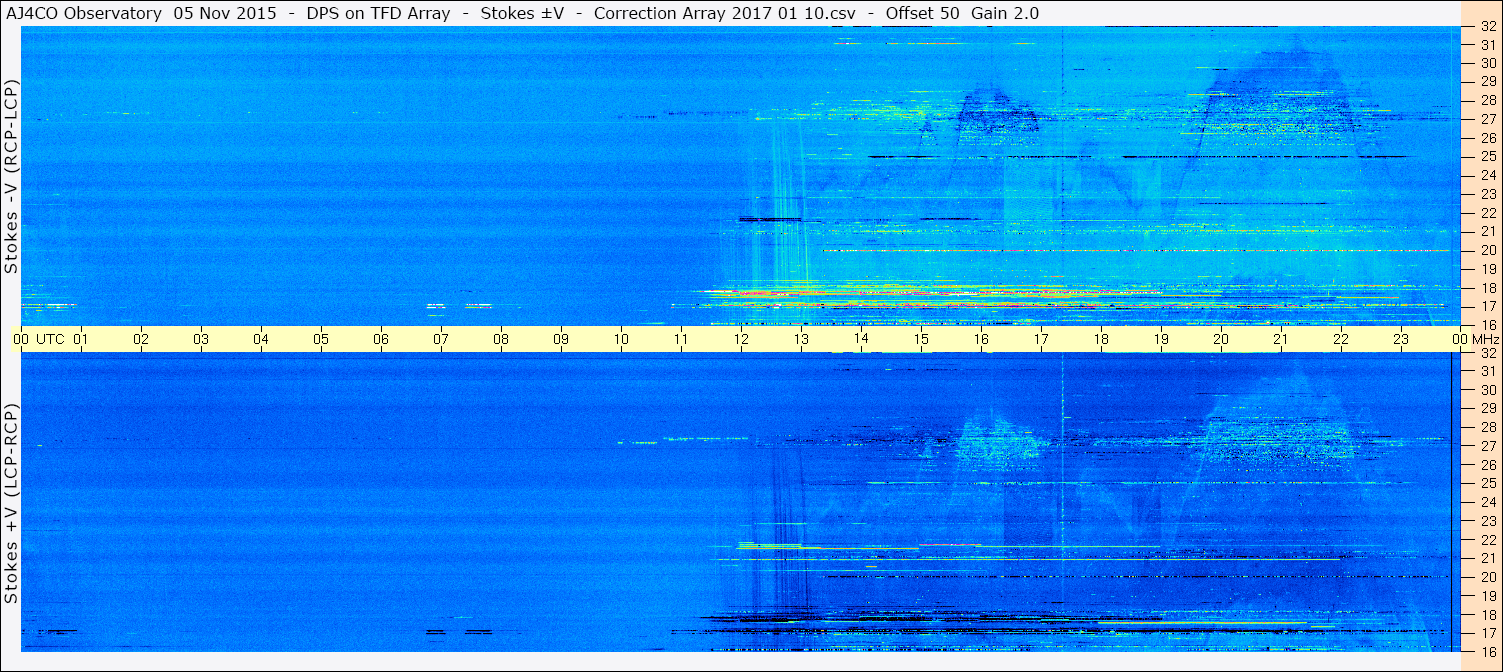Select the 14 hour marker on the time axis
1503x672 pixels.
pos(861,339)
